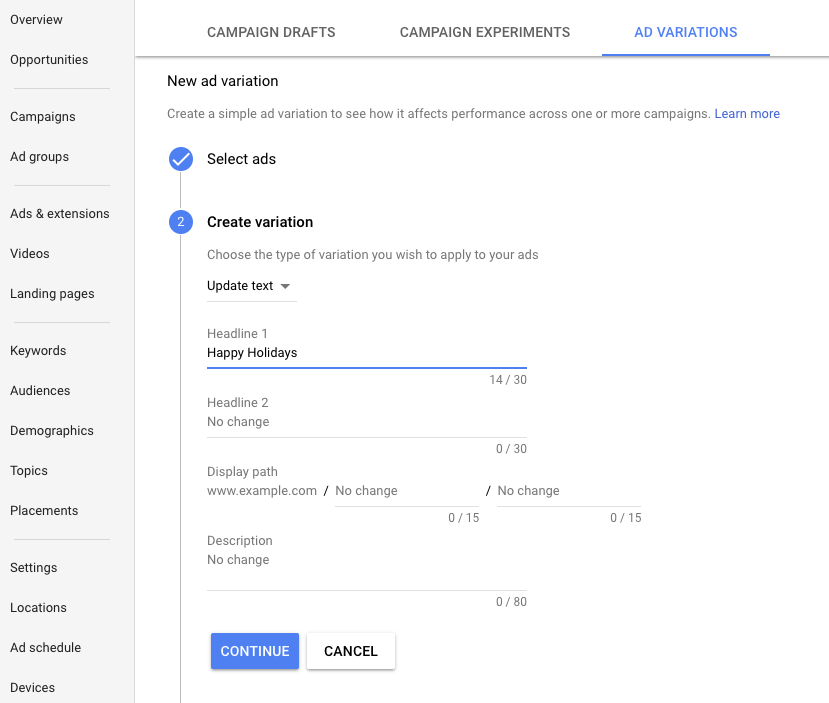Click into the Headline 1 field
Image resolution: width=829 pixels, height=703 pixels.
pyautogui.click(x=366, y=353)
